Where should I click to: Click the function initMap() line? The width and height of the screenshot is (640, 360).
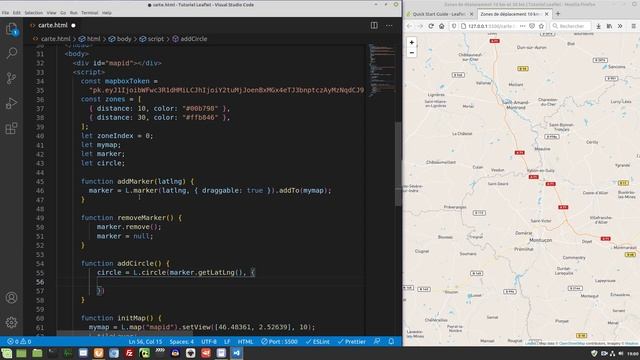121,318
